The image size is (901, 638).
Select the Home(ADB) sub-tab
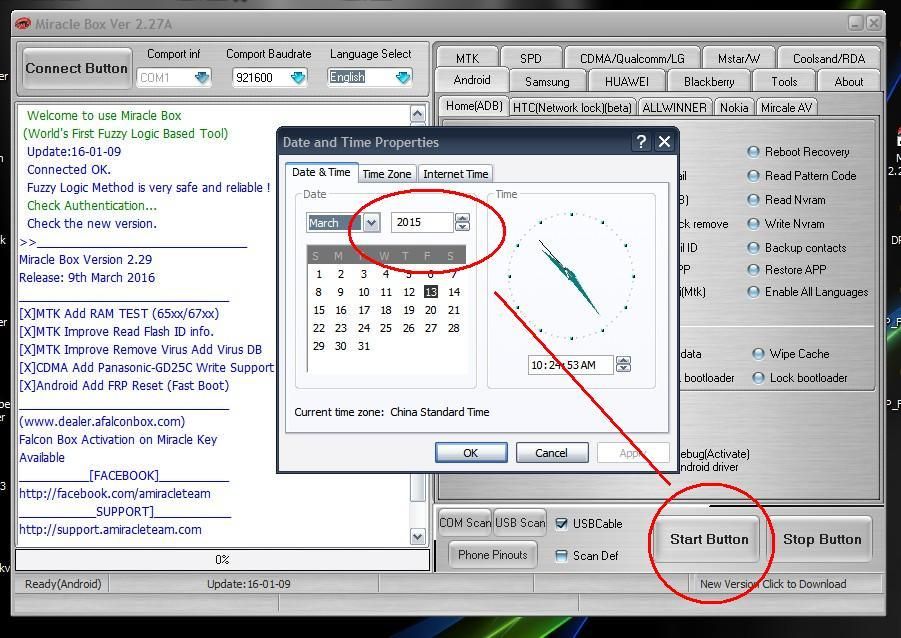474,106
